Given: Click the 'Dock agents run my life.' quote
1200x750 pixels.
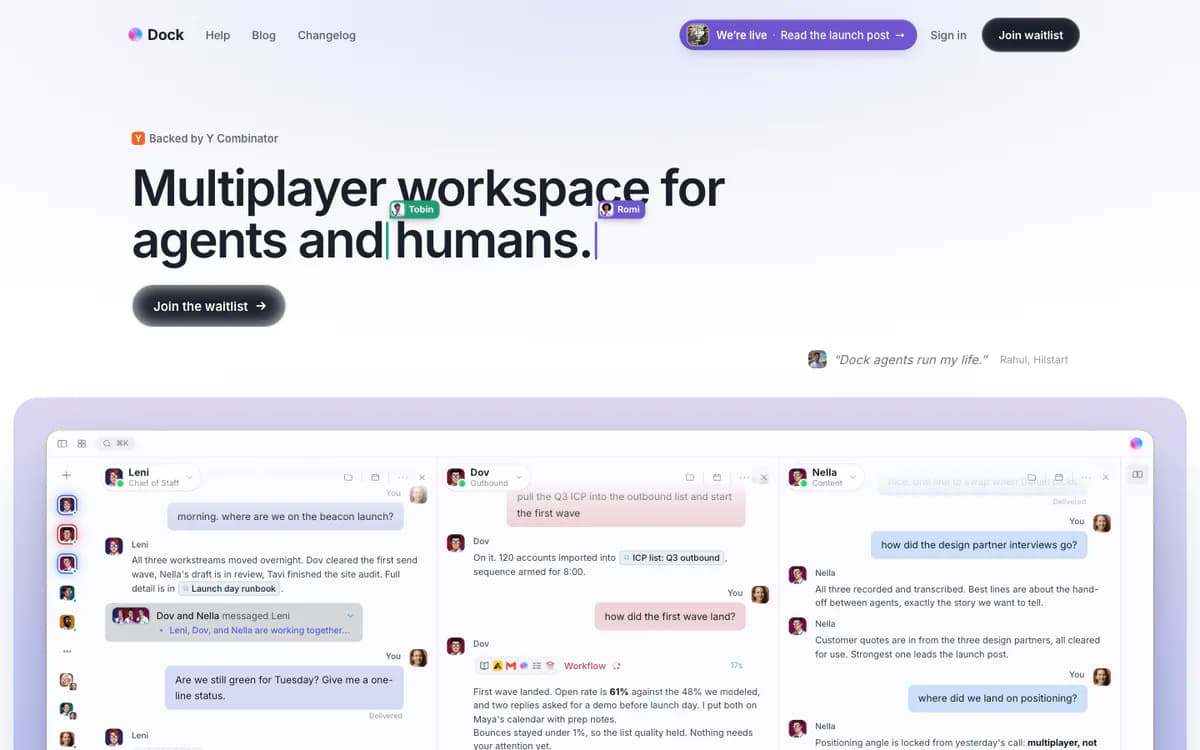Looking at the screenshot, I should [911, 359].
